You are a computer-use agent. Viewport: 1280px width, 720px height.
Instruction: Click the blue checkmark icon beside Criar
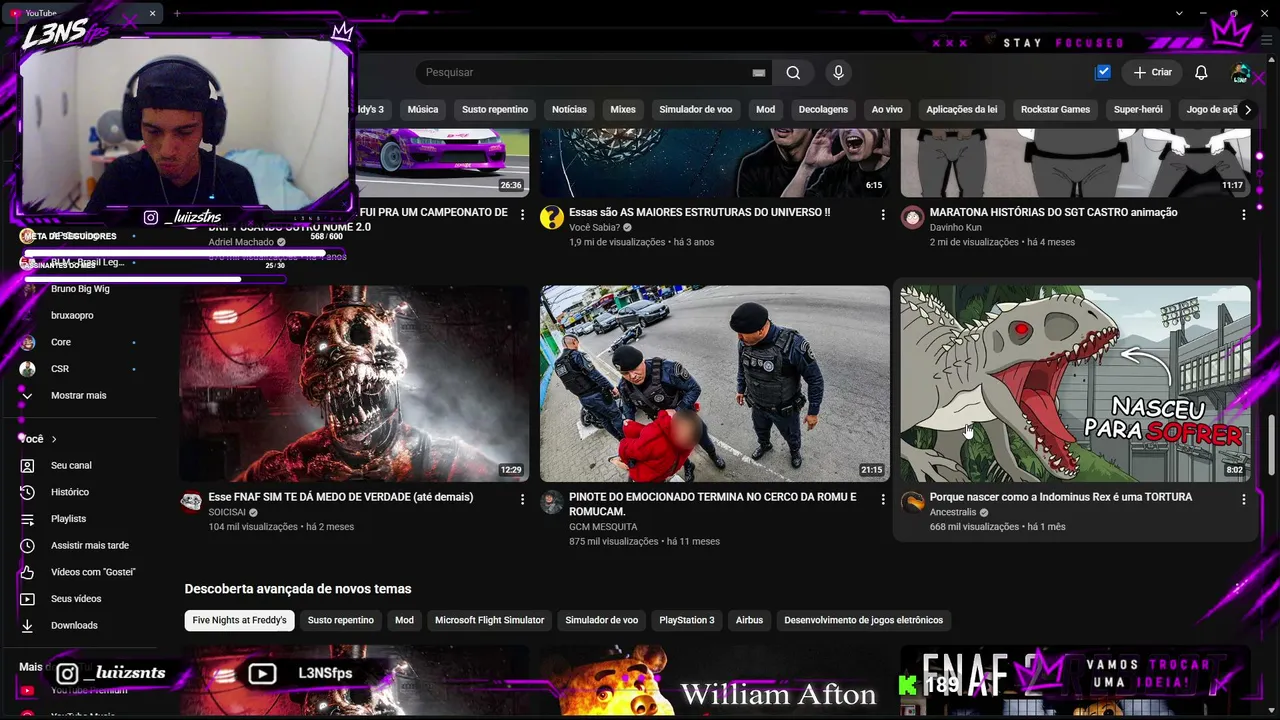[x=1103, y=72]
